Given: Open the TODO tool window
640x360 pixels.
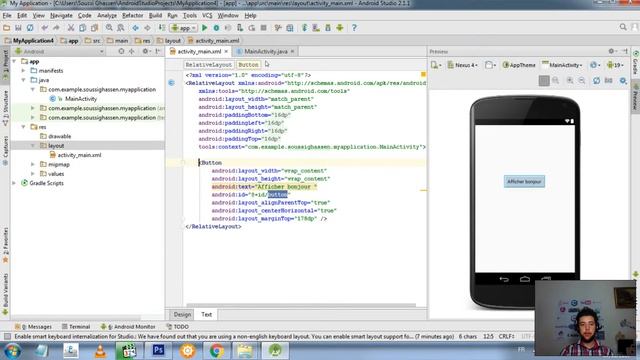Looking at the screenshot, I should point(178,327).
